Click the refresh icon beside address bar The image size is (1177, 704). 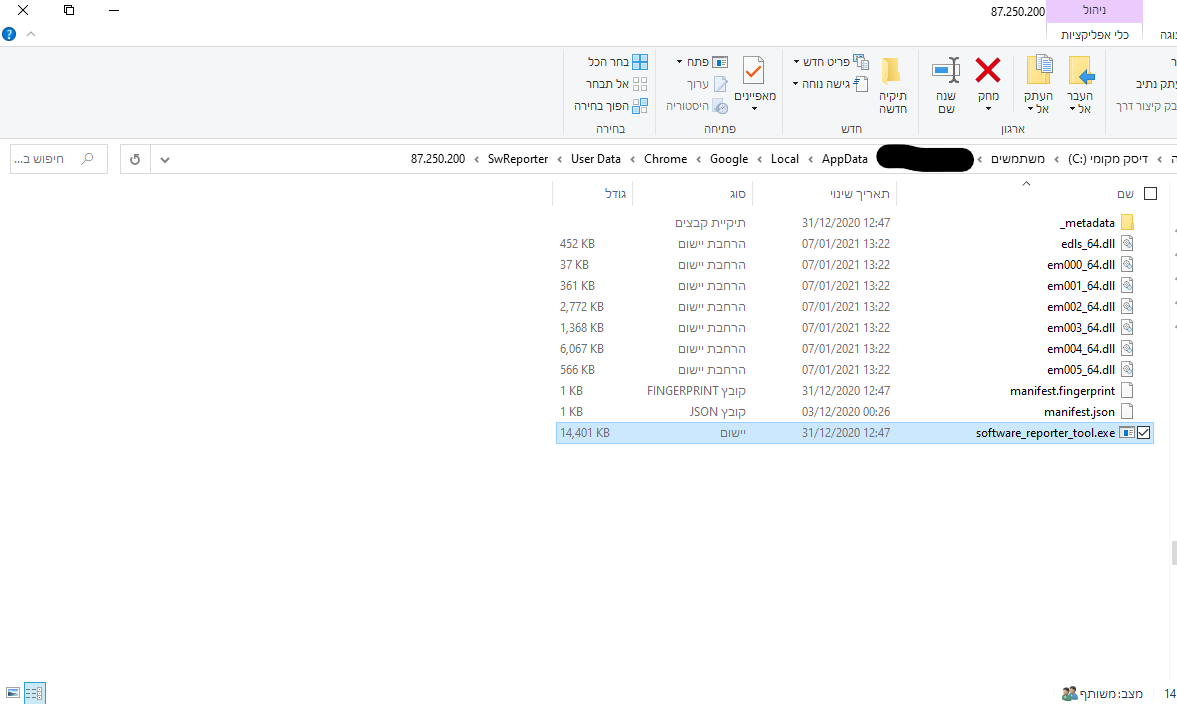[135, 159]
